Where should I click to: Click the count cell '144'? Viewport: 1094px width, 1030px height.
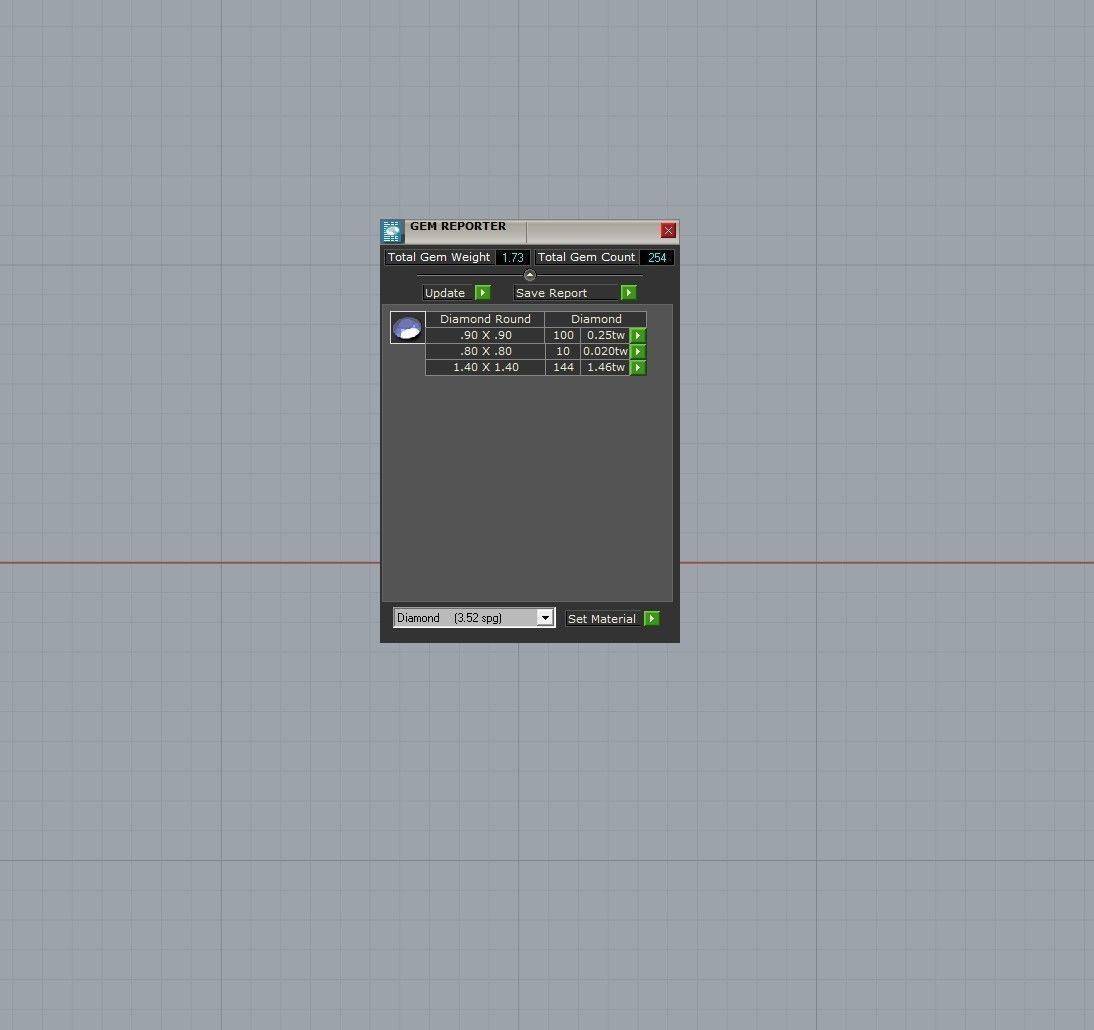(x=563, y=367)
